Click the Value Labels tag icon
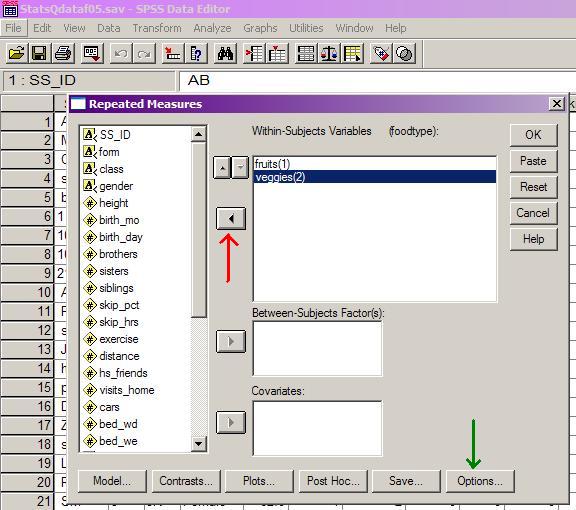576x510 pixels. click(381, 54)
